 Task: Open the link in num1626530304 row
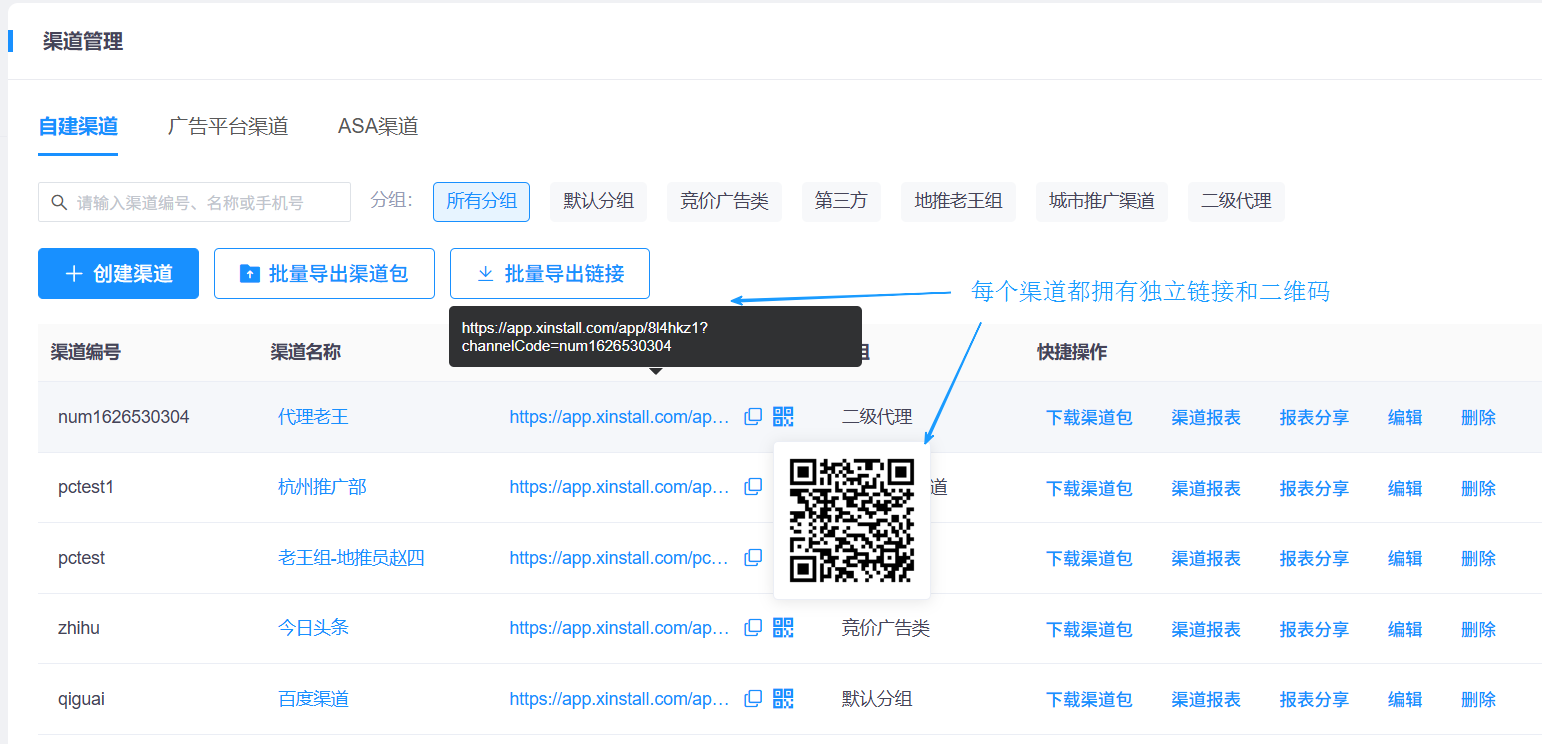[x=619, y=417]
